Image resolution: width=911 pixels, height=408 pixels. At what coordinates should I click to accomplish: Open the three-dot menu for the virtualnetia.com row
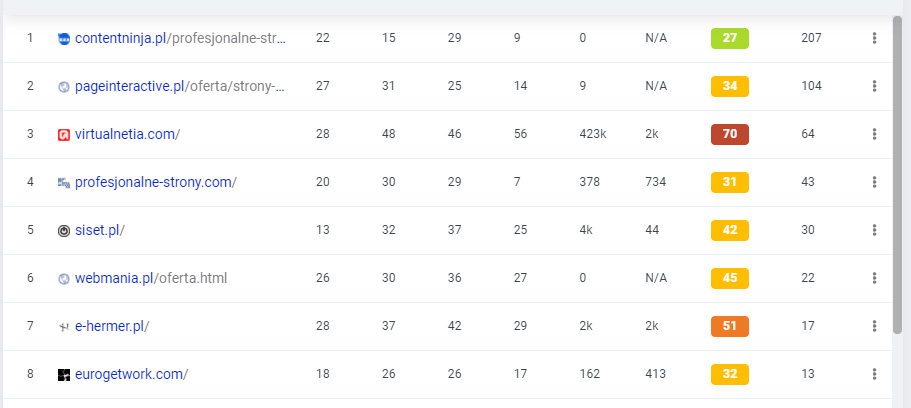[874, 134]
